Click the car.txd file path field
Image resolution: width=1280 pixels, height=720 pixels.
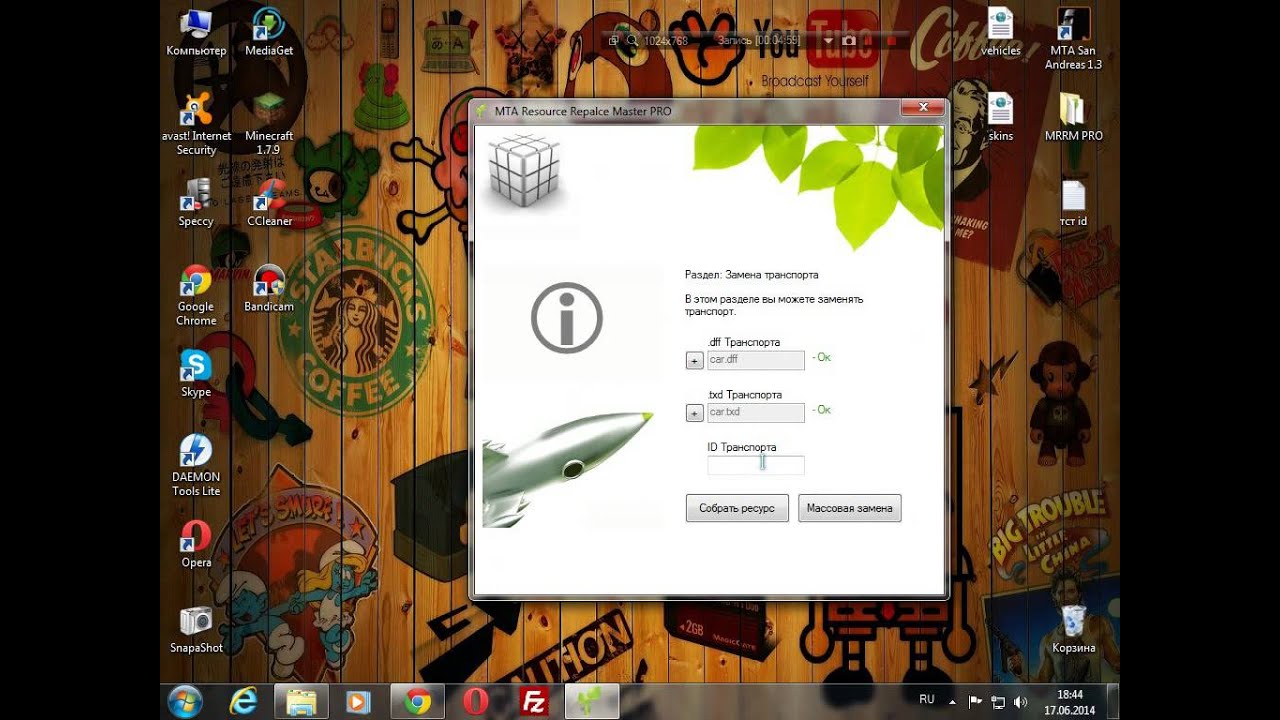tap(756, 412)
